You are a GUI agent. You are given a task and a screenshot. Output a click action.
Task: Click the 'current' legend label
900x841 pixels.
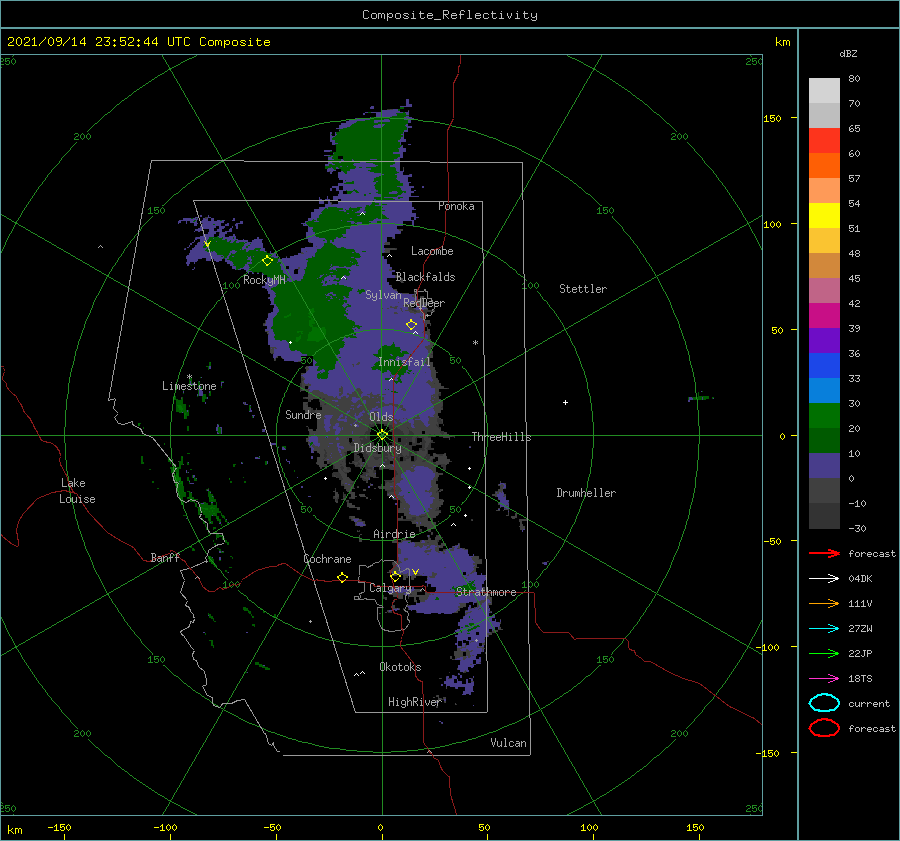click(869, 704)
